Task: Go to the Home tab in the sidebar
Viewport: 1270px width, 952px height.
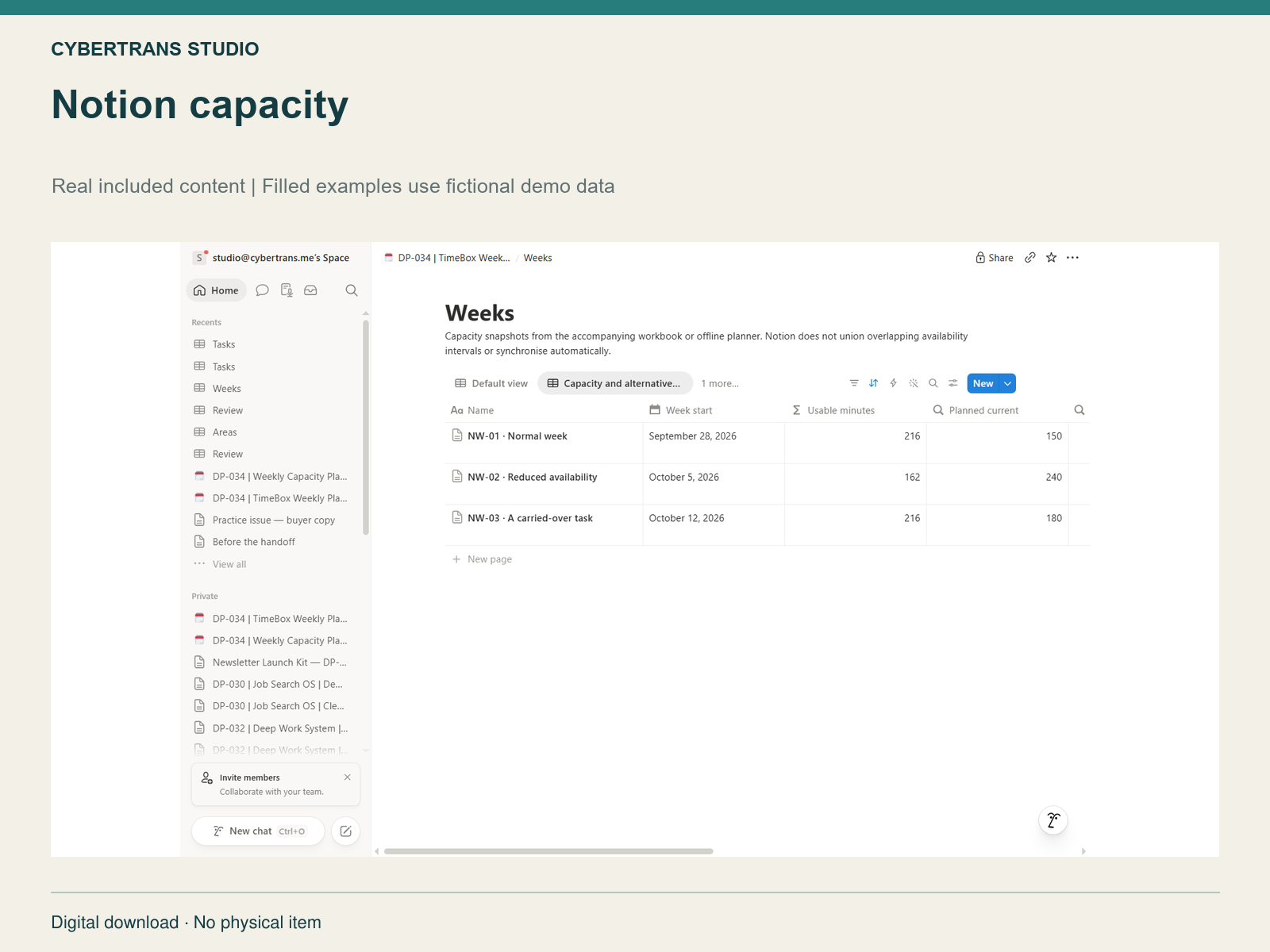Action: (x=217, y=290)
